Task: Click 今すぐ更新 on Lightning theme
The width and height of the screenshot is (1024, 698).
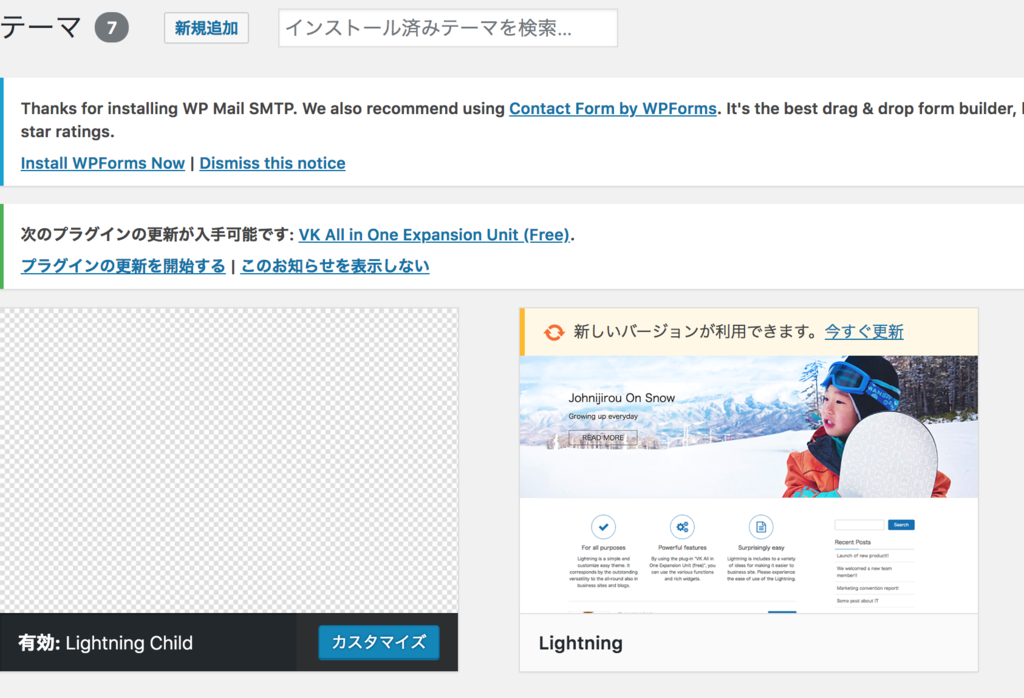Action: [x=864, y=332]
